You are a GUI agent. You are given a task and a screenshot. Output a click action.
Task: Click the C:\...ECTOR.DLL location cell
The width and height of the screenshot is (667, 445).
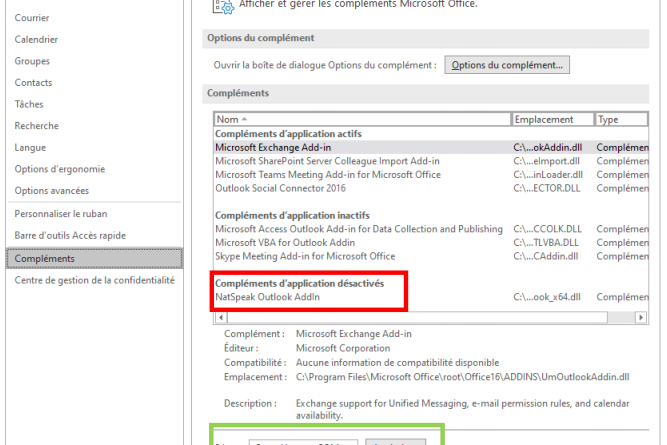click(x=547, y=188)
